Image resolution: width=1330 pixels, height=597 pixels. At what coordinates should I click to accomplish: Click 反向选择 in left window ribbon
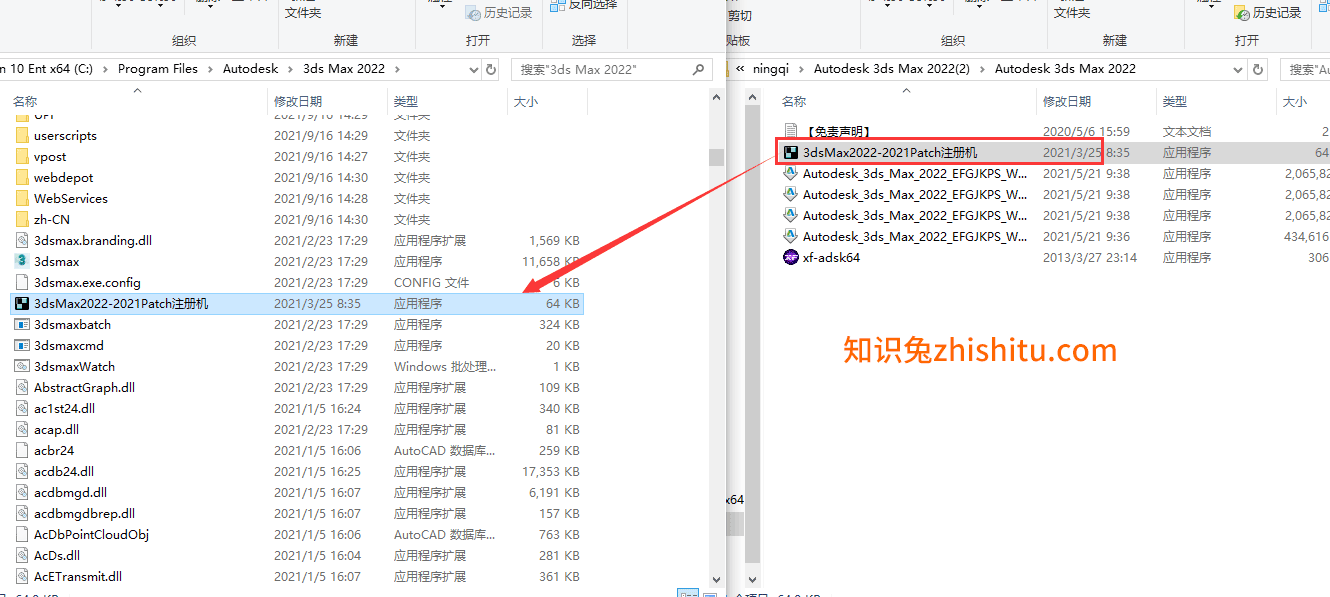tap(584, 5)
